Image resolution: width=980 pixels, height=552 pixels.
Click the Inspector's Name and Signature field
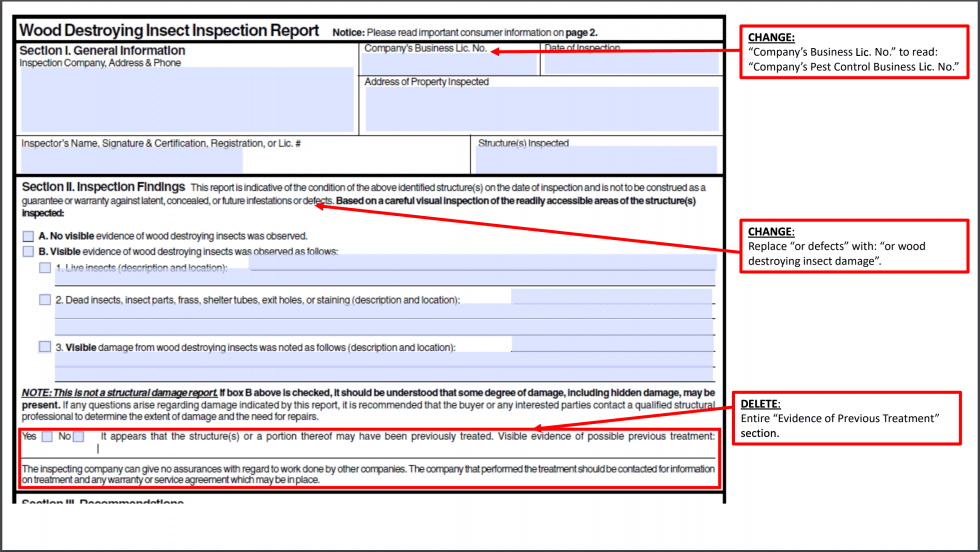pos(131,160)
